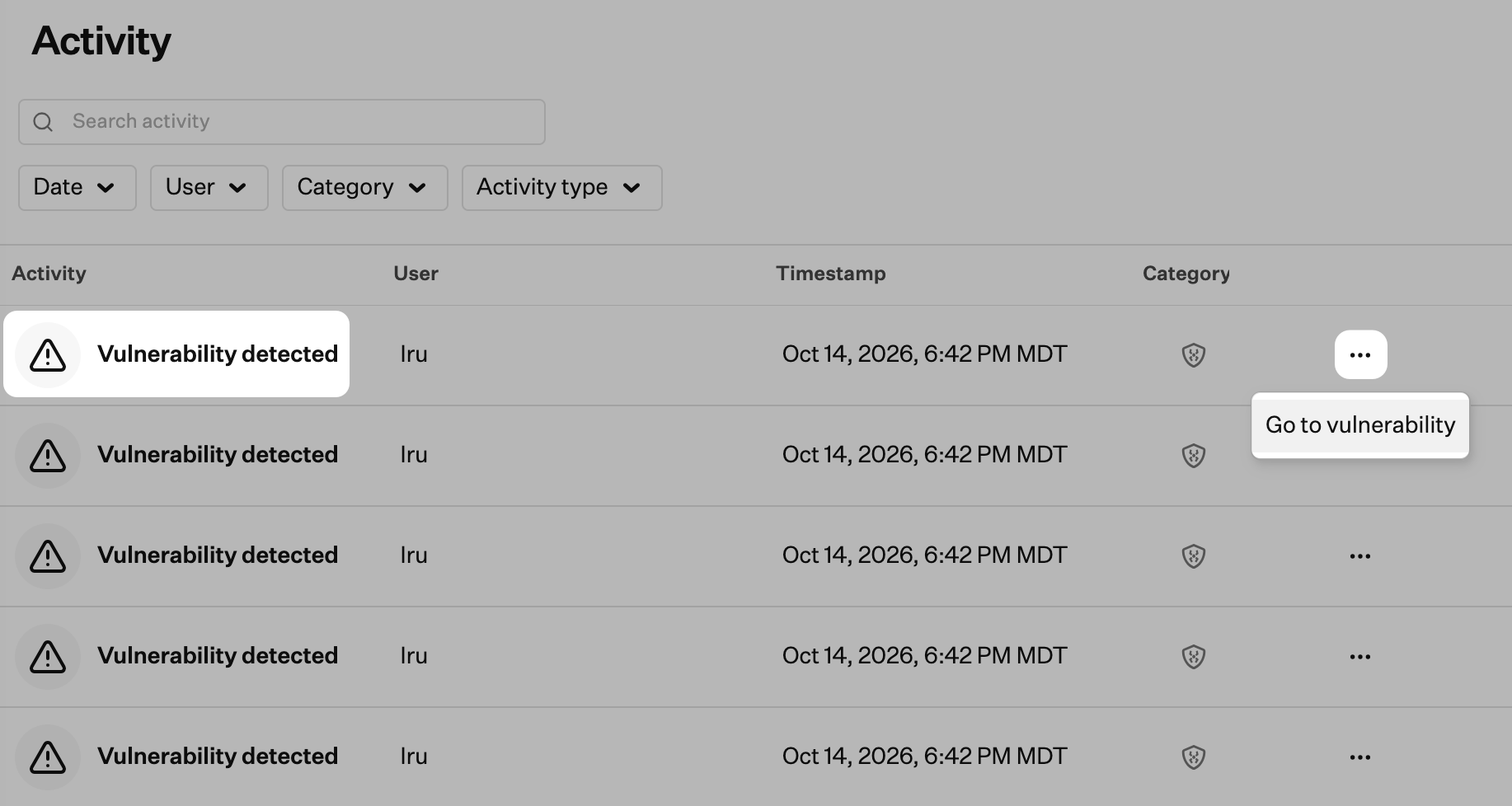Click the shield category icon in the fourth row

[1194, 657]
